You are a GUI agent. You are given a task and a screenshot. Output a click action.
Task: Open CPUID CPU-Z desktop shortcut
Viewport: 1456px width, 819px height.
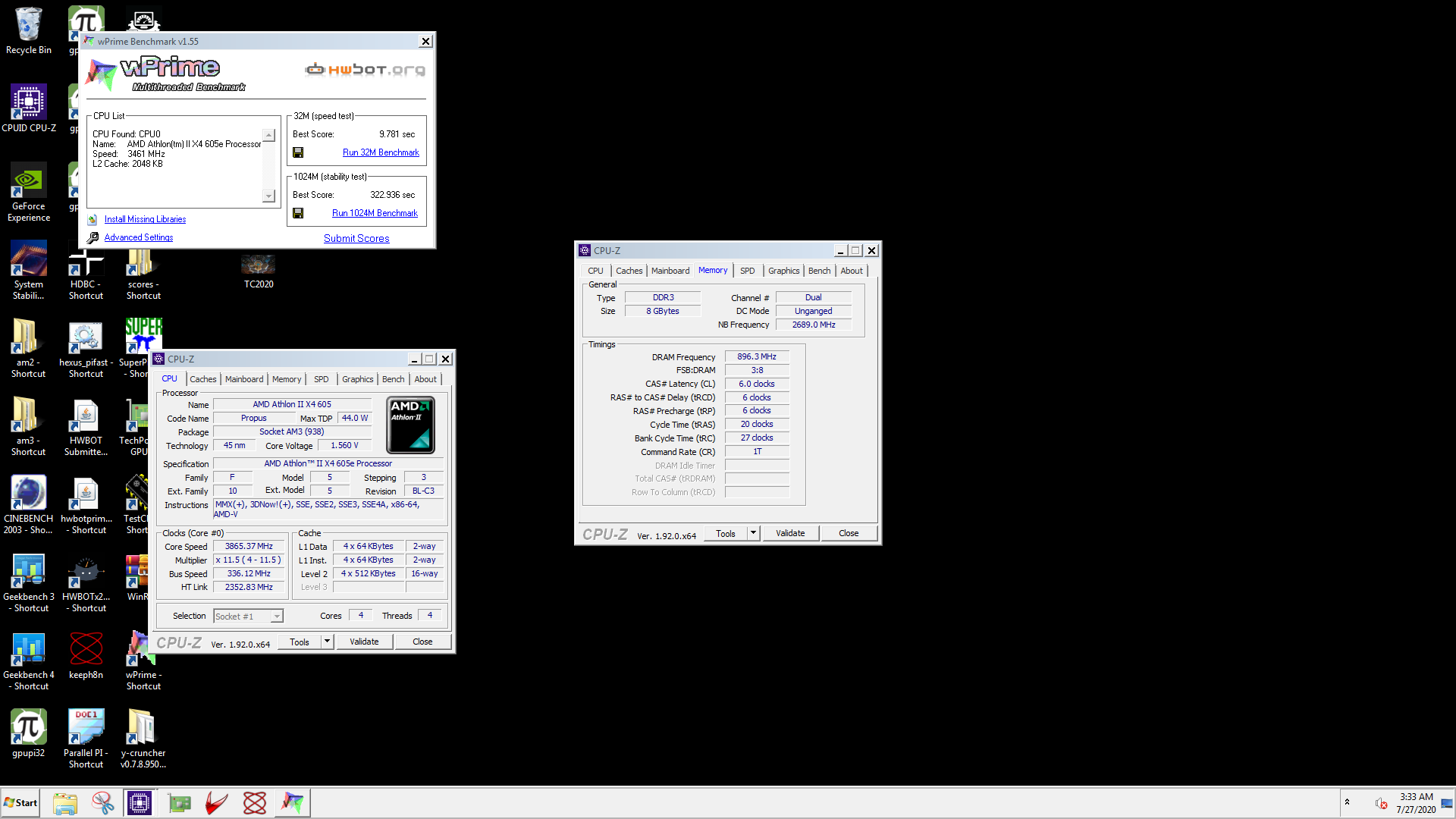(x=29, y=108)
